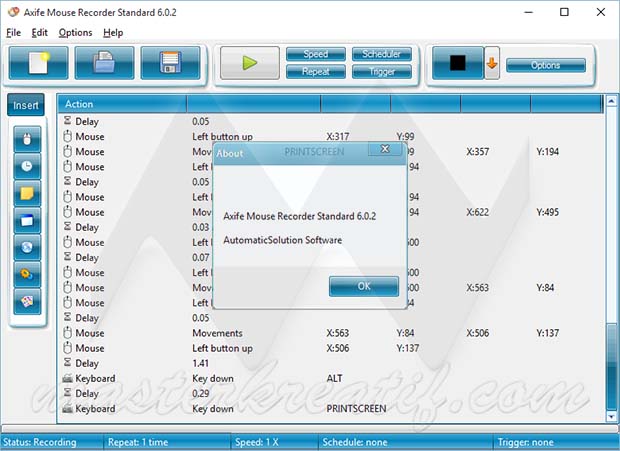Viewport: 620px width, 451px height.
Task: Click the X:622 cell value
Action: [x=477, y=212]
